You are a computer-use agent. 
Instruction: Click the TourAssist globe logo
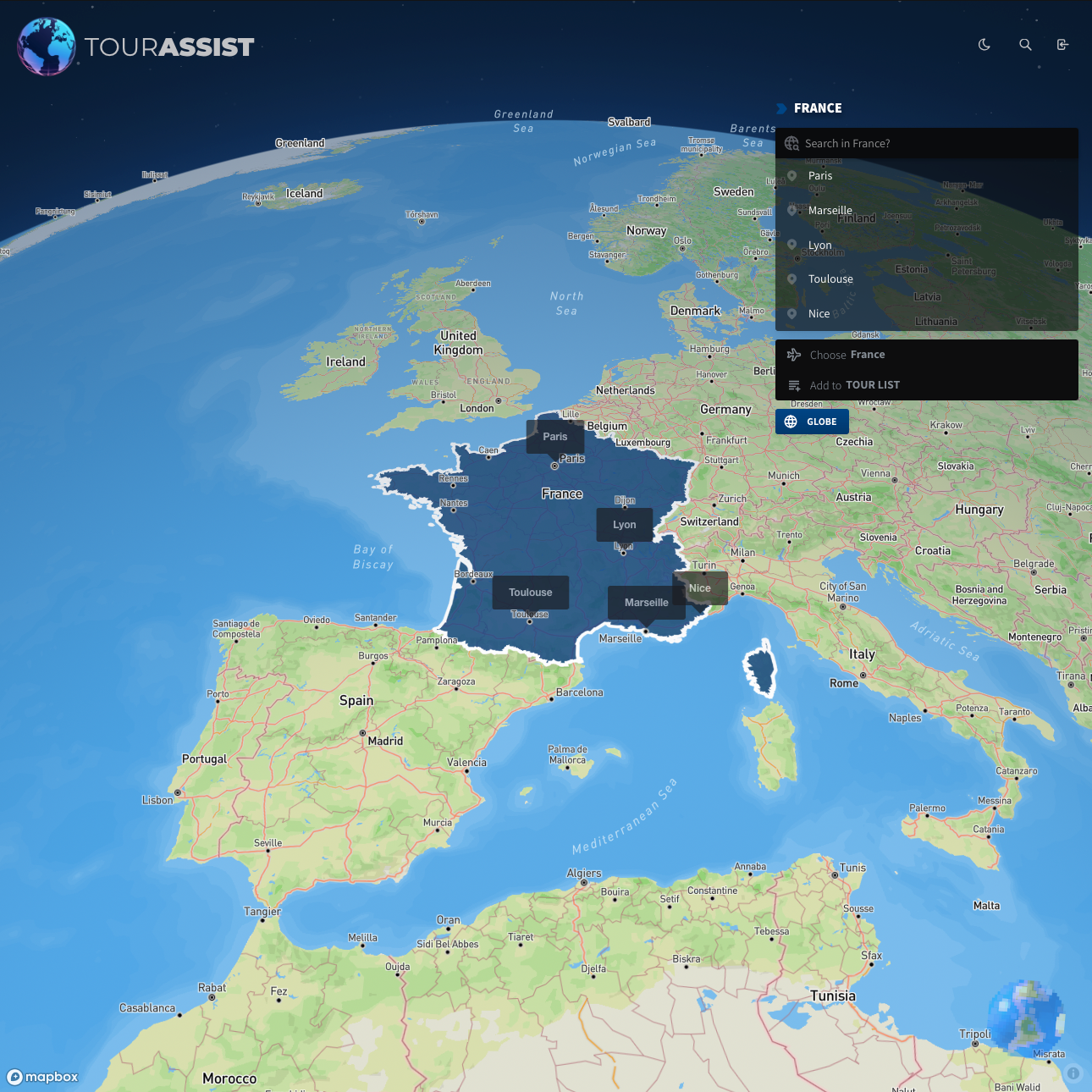tap(45, 47)
